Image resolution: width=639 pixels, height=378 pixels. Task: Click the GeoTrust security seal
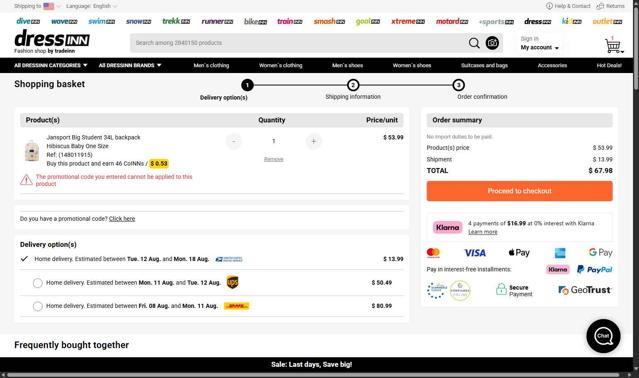pos(584,290)
